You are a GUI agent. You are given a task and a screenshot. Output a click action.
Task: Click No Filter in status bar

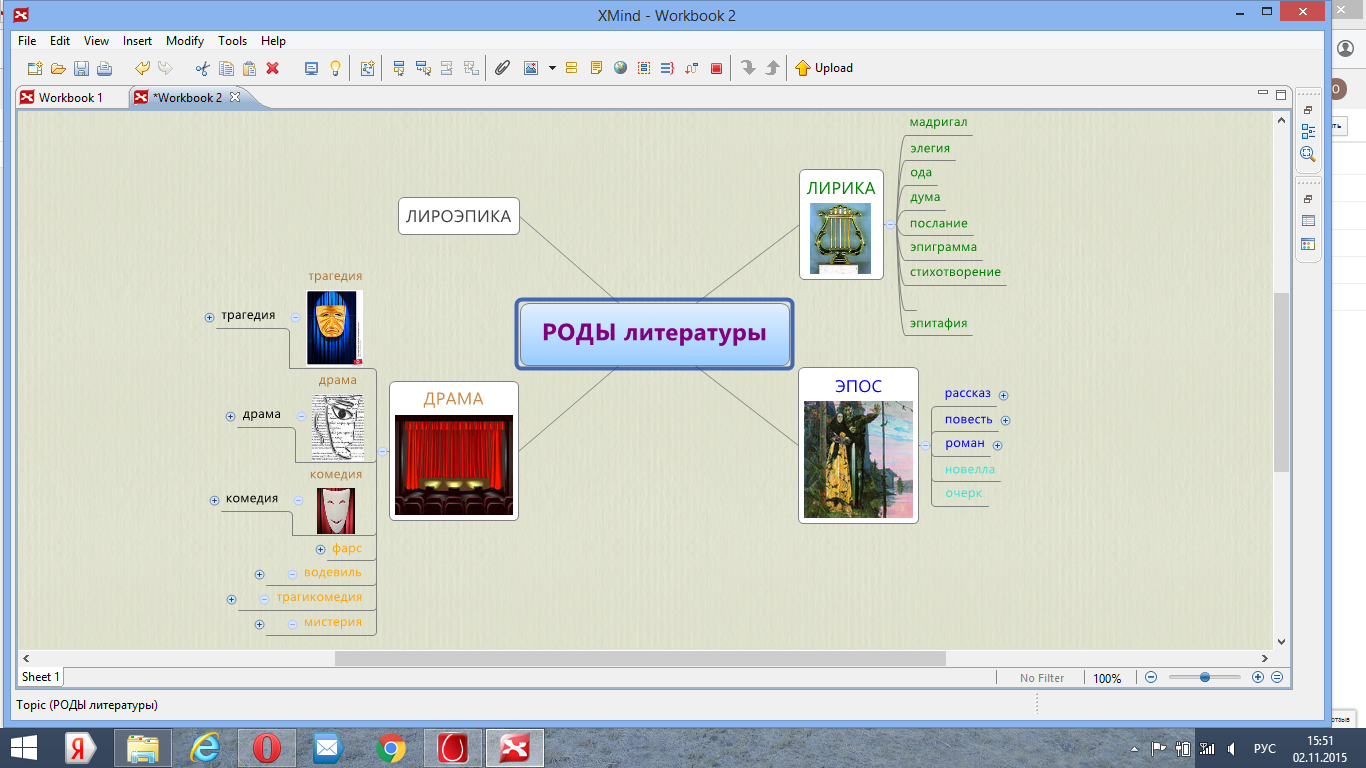pos(1042,678)
